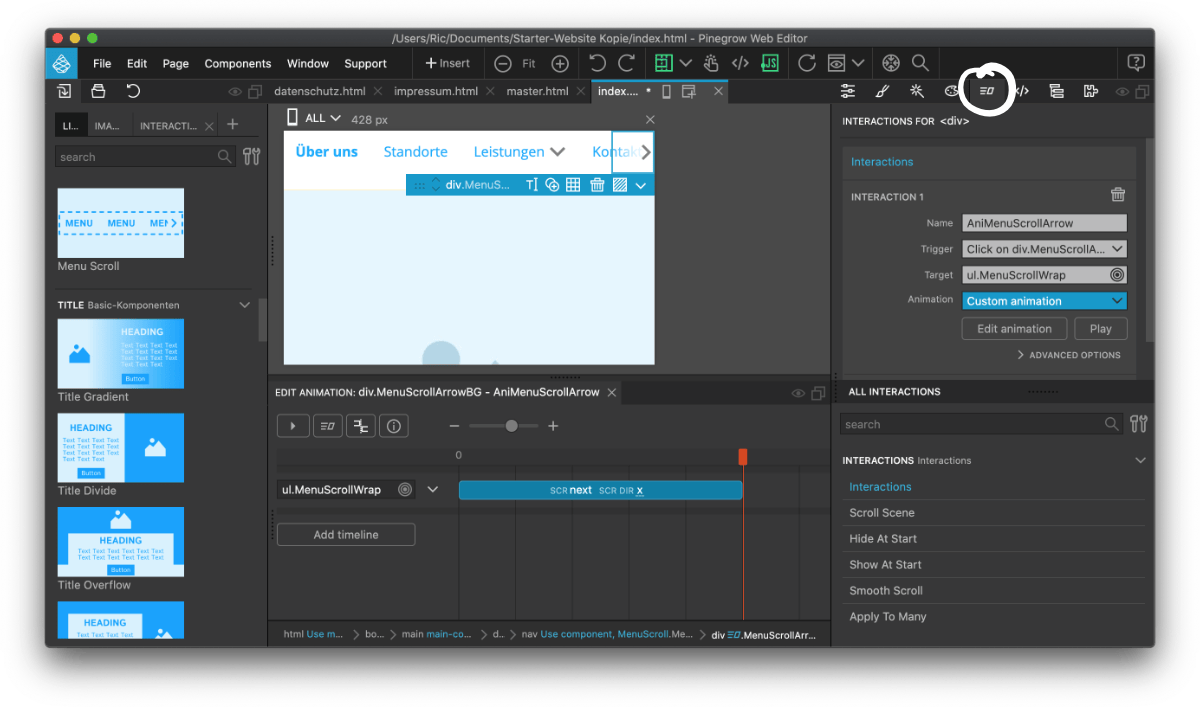
Task: Undo the last action in toolbar
Action: (598, 63)
